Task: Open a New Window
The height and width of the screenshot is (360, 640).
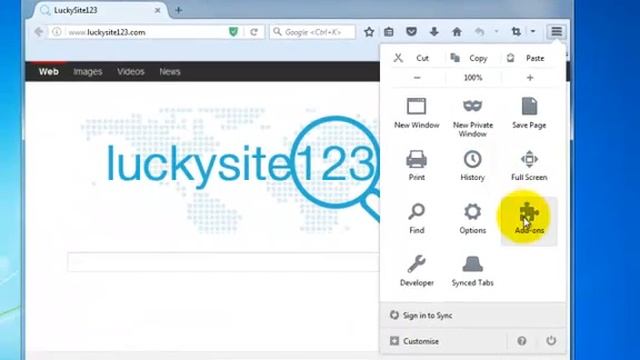Action: (x=417, y=113)
